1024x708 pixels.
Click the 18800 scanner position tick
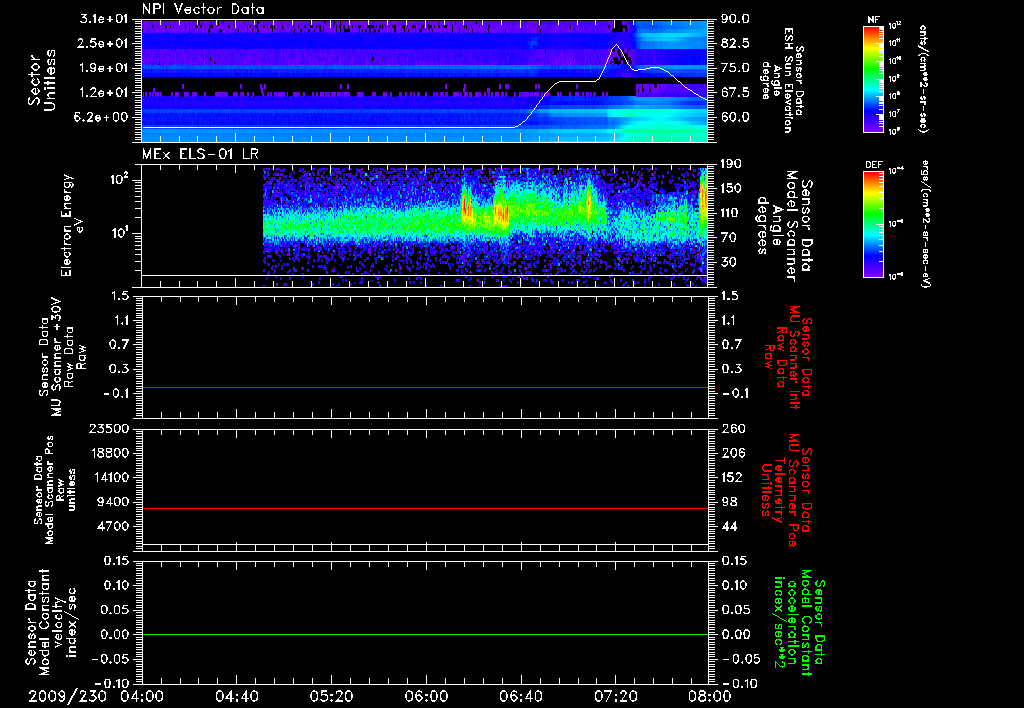pos(110,453)
